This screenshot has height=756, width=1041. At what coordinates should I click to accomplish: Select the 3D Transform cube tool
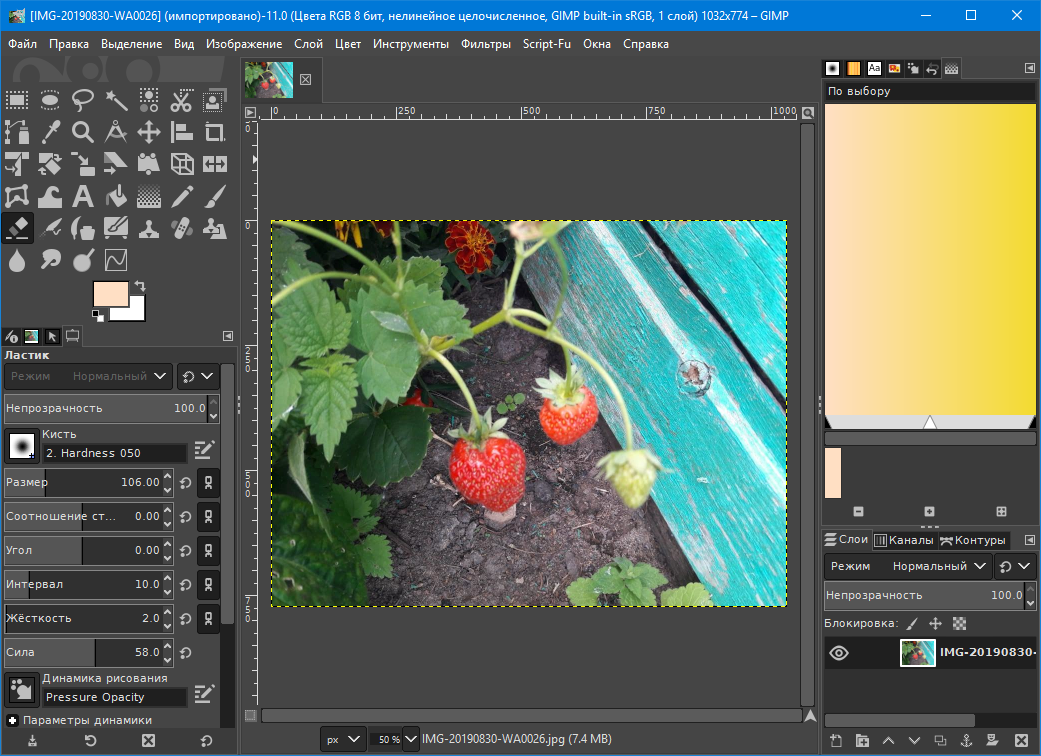[x=181, y=164]
